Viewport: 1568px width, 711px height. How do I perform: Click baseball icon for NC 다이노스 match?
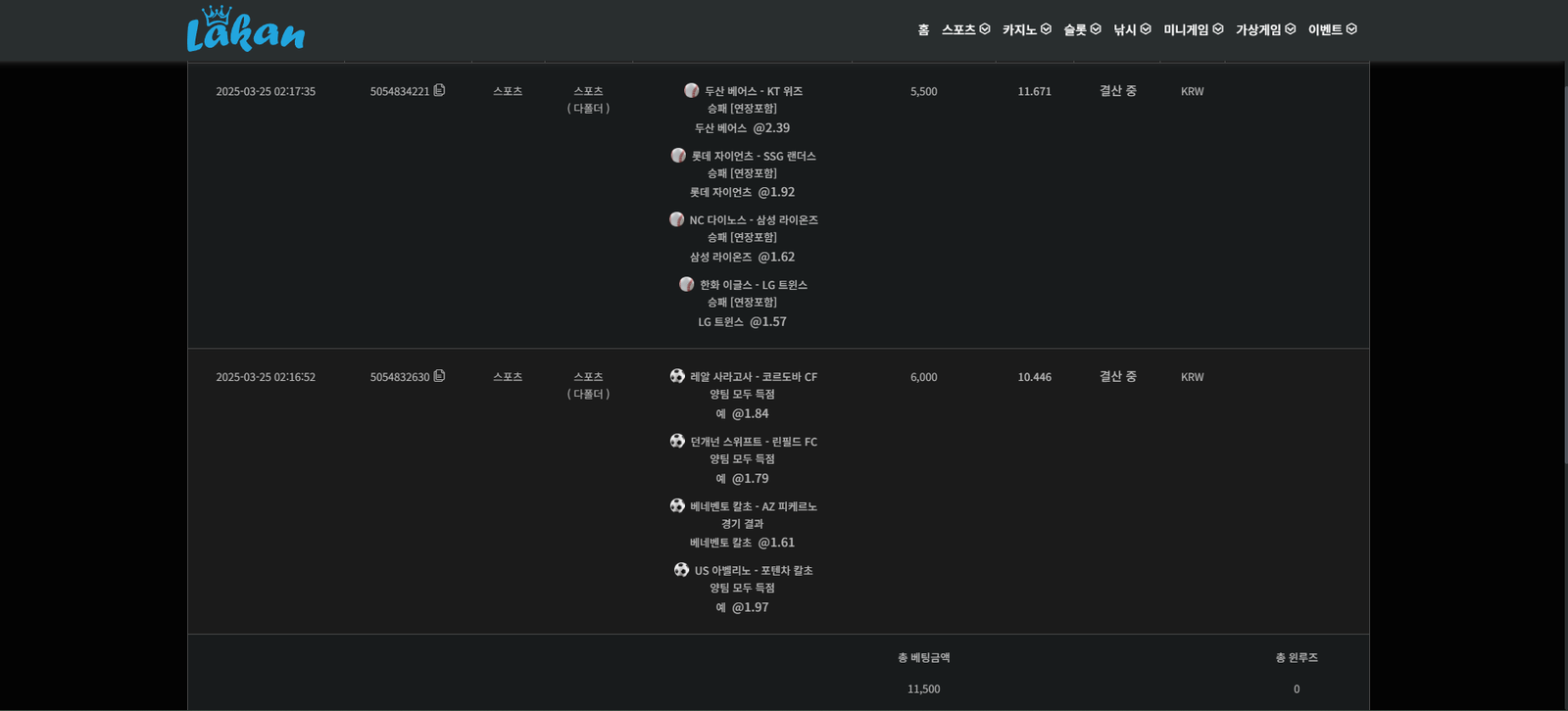point(676,219)
